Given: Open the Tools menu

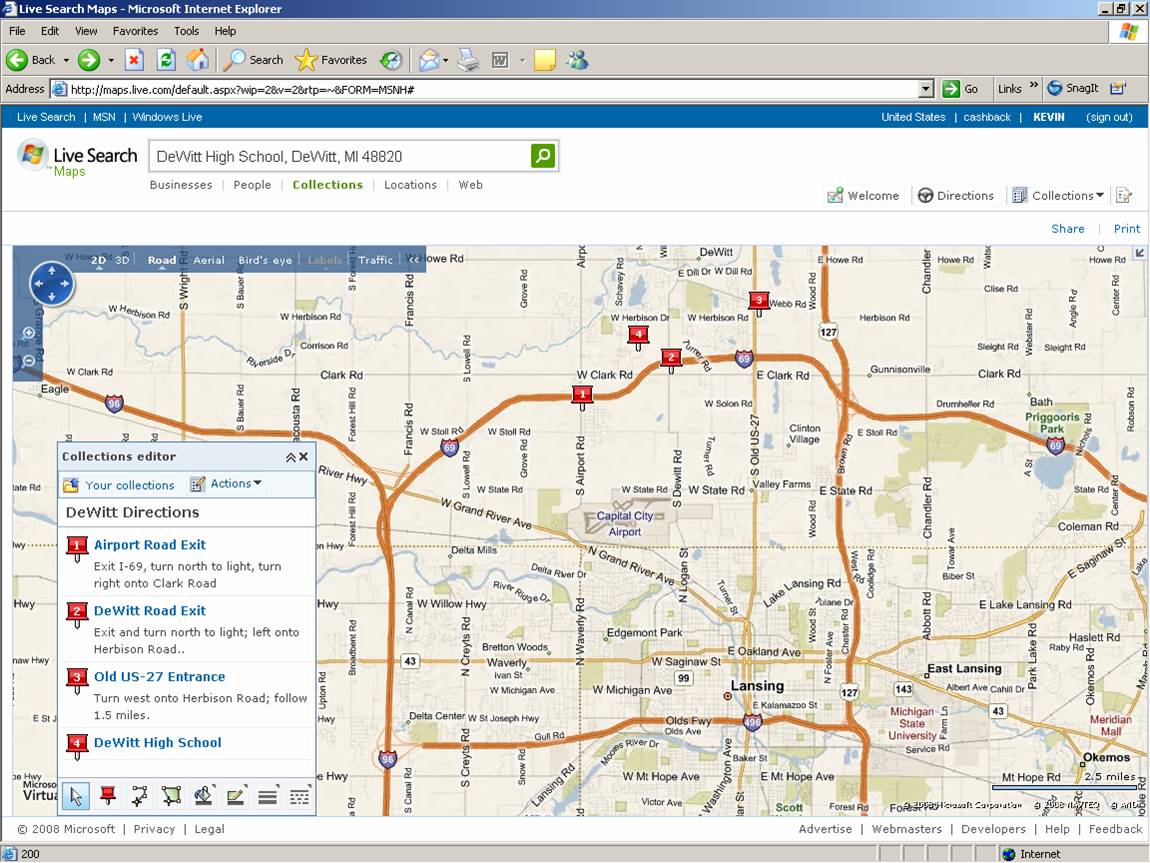Looking at the screenshot, I should (x=186, y=31).
